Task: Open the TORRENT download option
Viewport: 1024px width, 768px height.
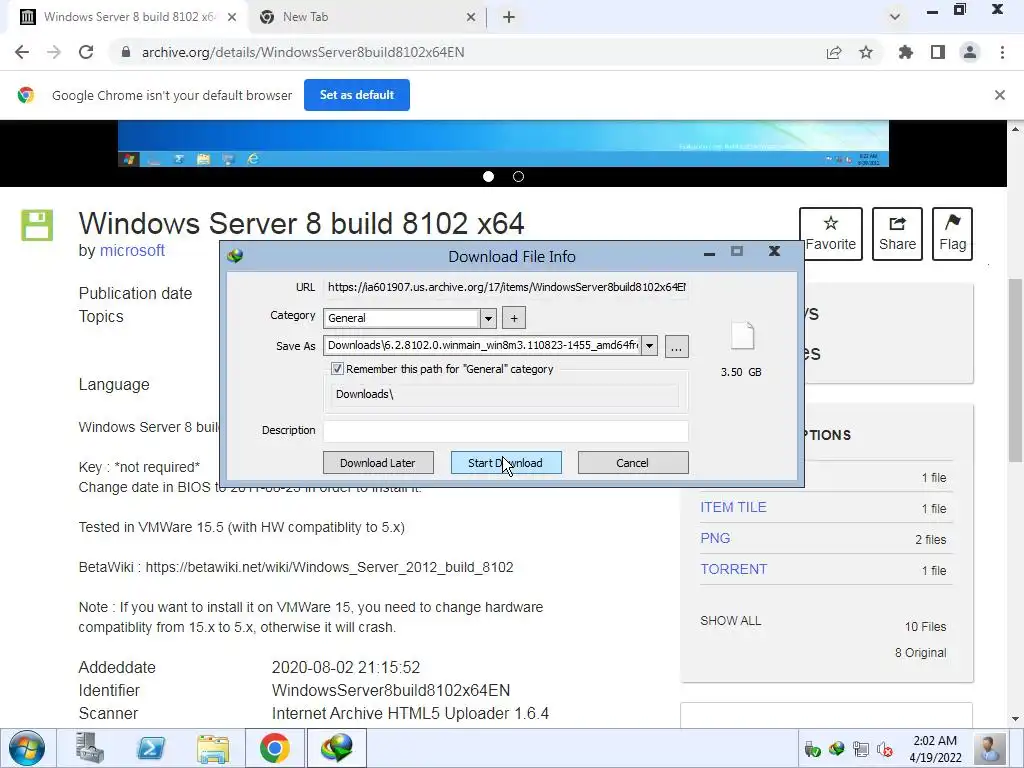Action: [x=733, y=569]
